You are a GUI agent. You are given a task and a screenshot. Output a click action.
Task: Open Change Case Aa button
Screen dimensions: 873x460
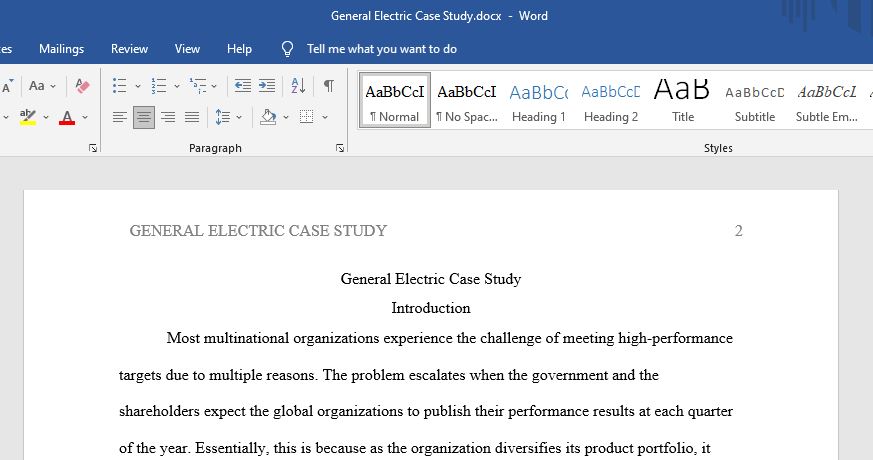(x=37, y=86)
